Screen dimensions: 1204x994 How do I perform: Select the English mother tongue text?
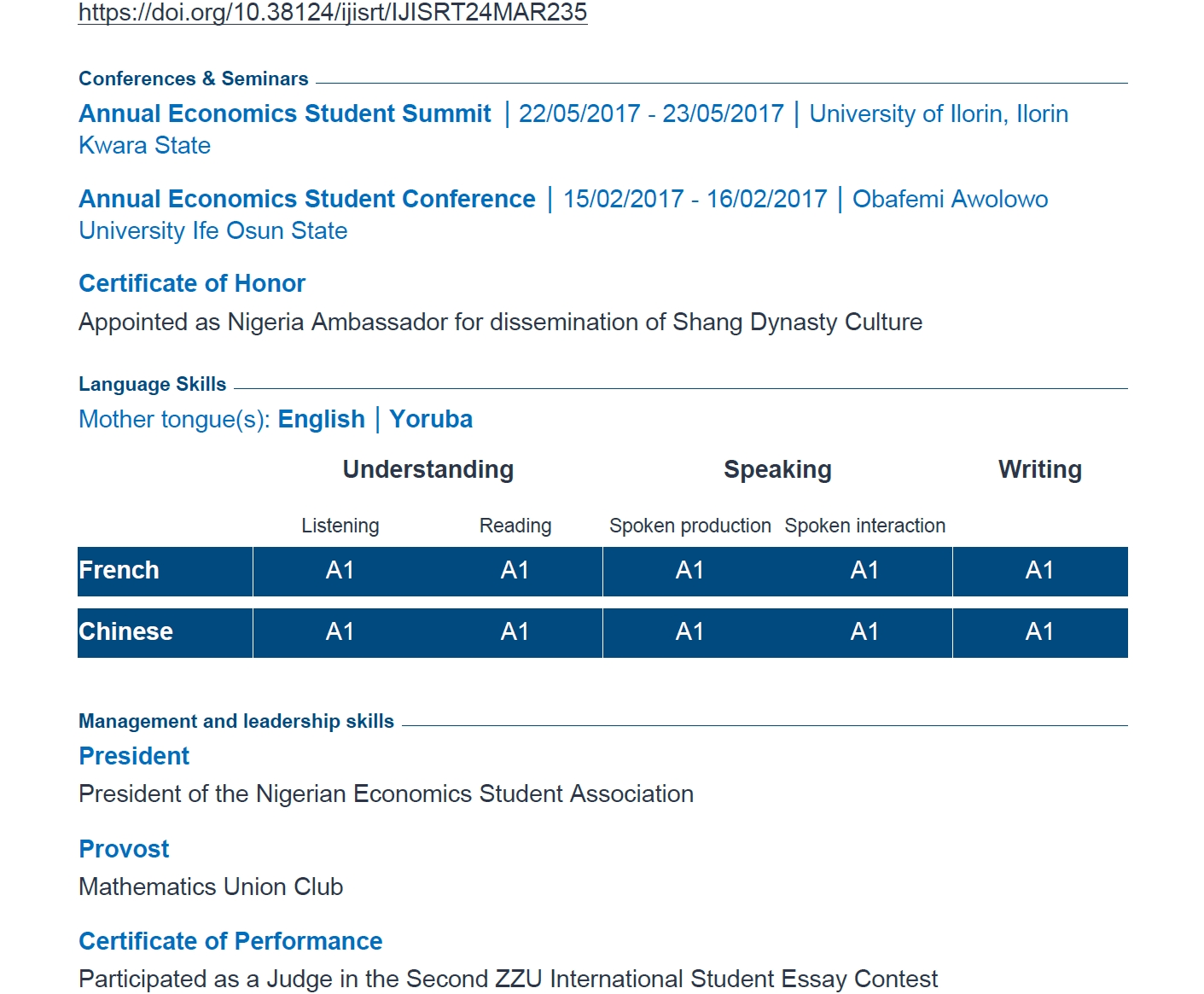(321, 419)
